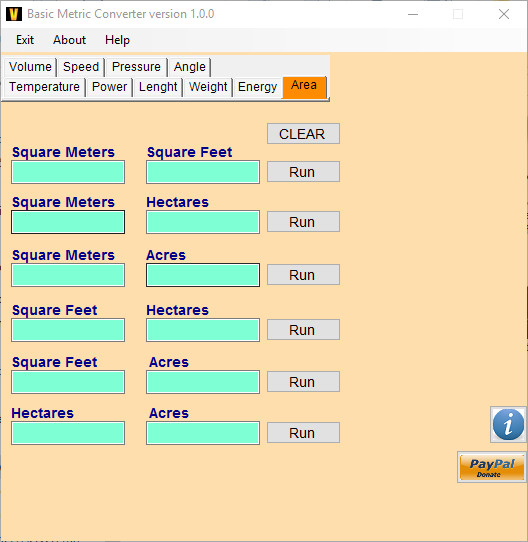Run Hectares to Acres conversion
The image size is (528, 542).
pyautogui.click(x=303, y=433)
